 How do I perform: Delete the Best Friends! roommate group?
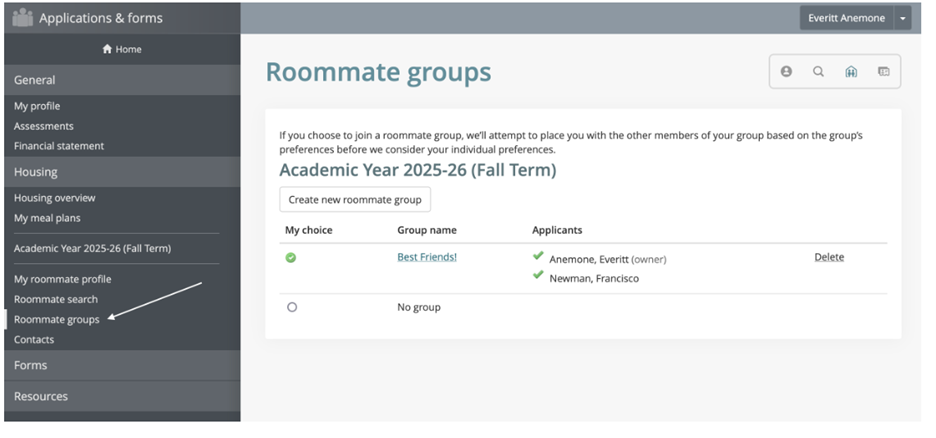[x=829, y=257]
